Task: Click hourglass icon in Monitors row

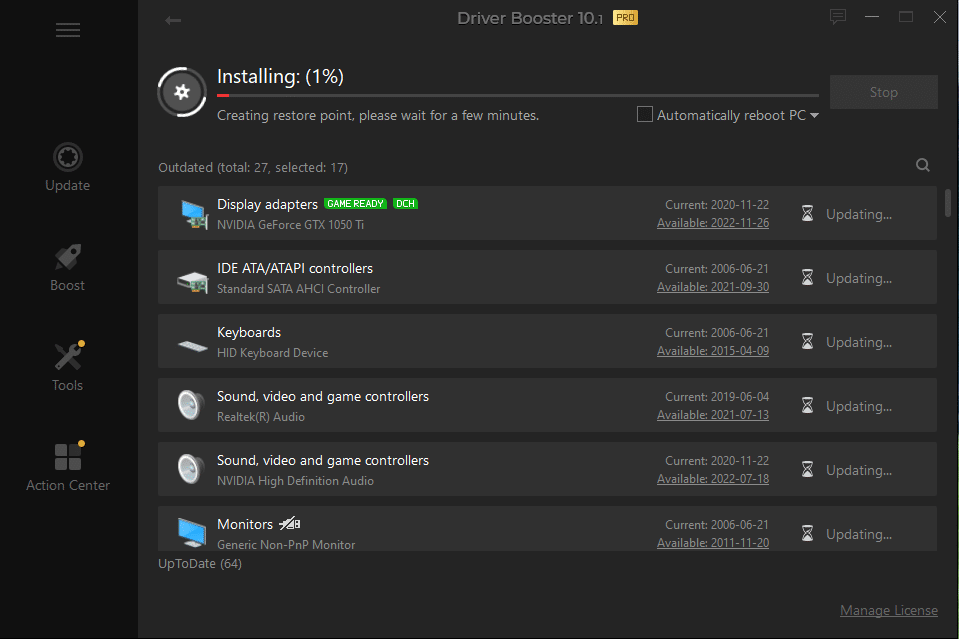Action: (x=807, y=533)
